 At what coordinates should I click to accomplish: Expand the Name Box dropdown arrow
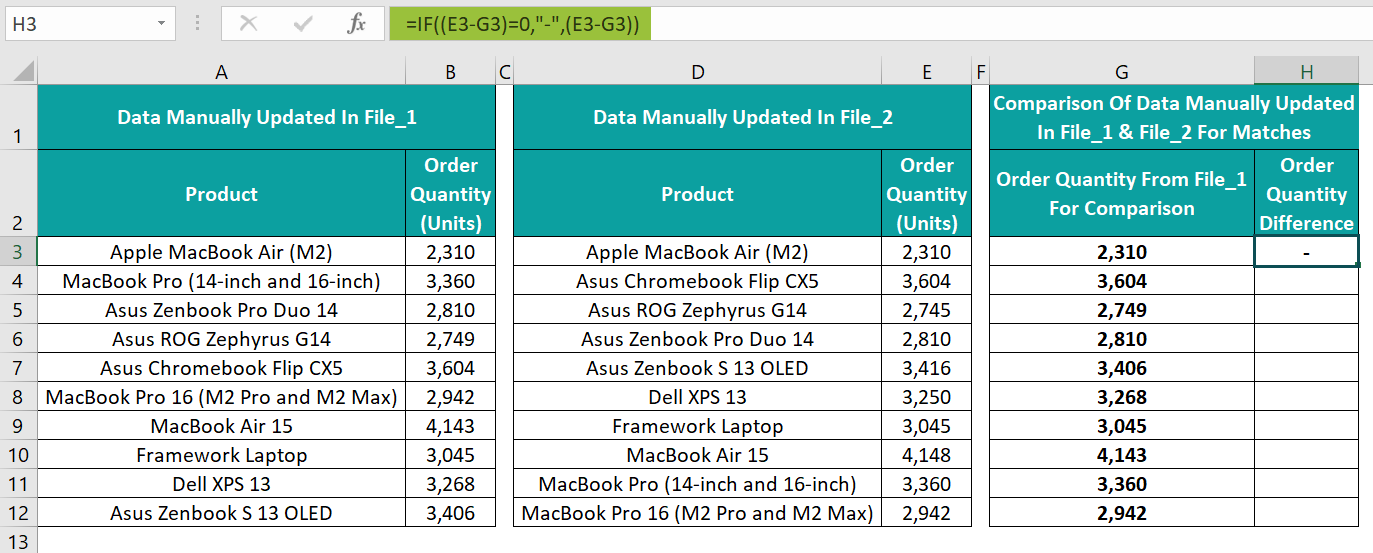[x=162, y=23]
